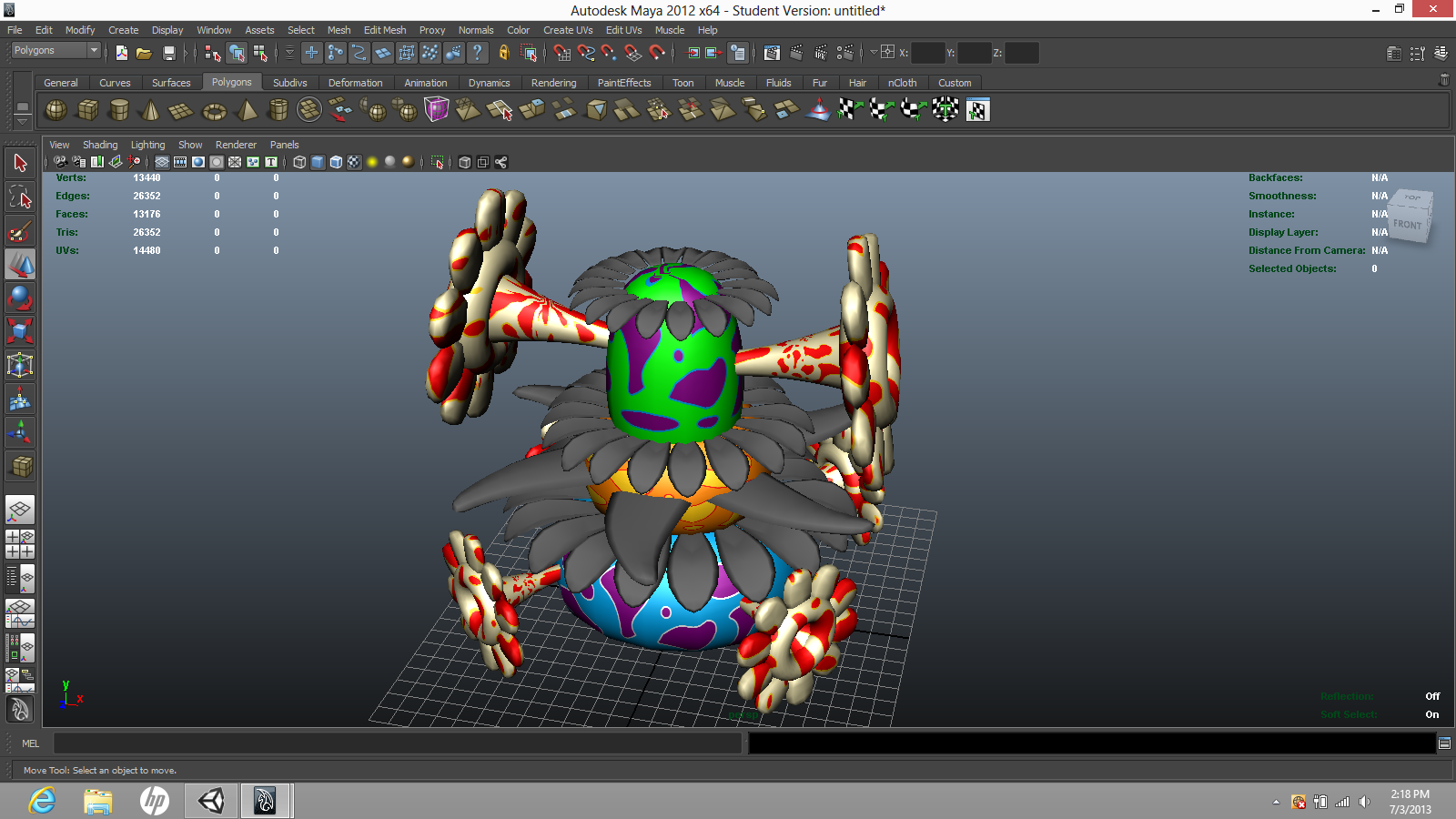
Task: Toggle Select by Object Type mode
Action: point(237,53)
